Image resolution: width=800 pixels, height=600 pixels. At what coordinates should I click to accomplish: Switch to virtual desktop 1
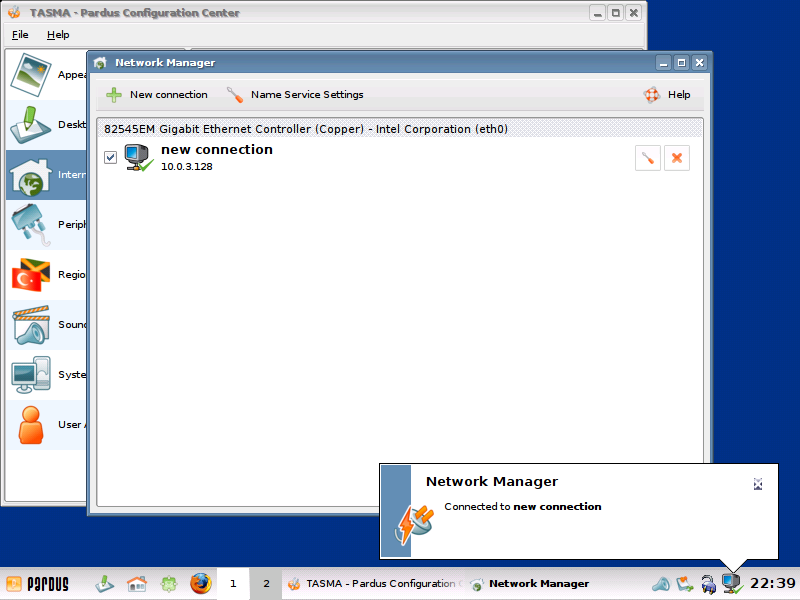tap(233, 584)
